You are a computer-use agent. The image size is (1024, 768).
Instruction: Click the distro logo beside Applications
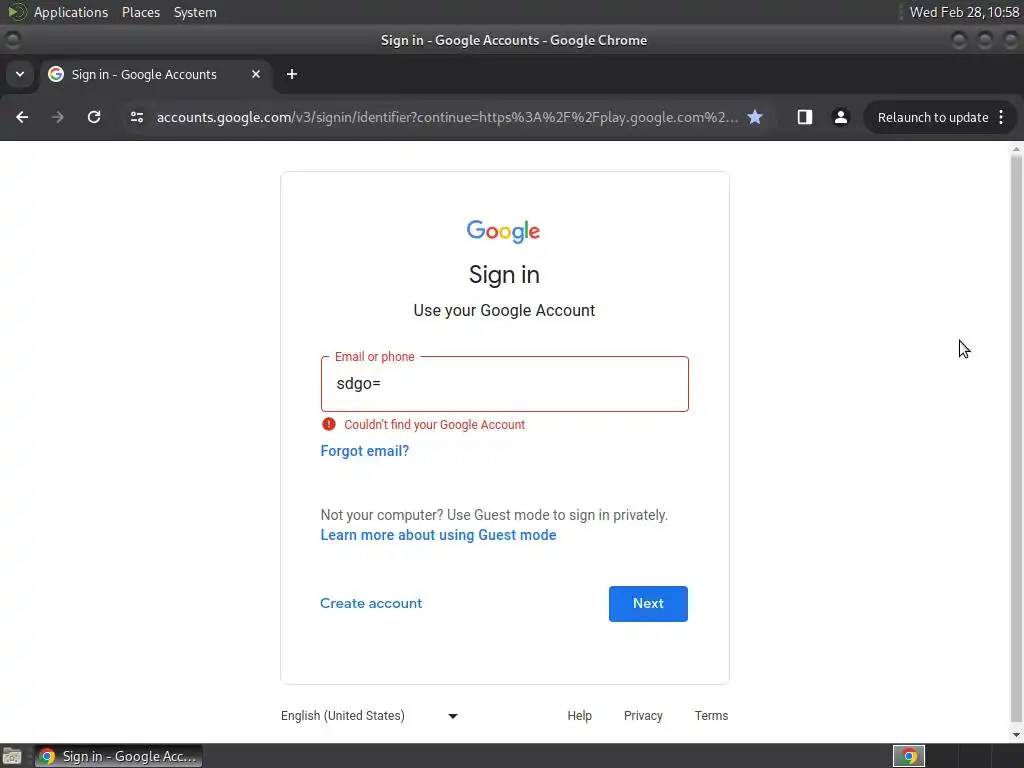[16, 12]
